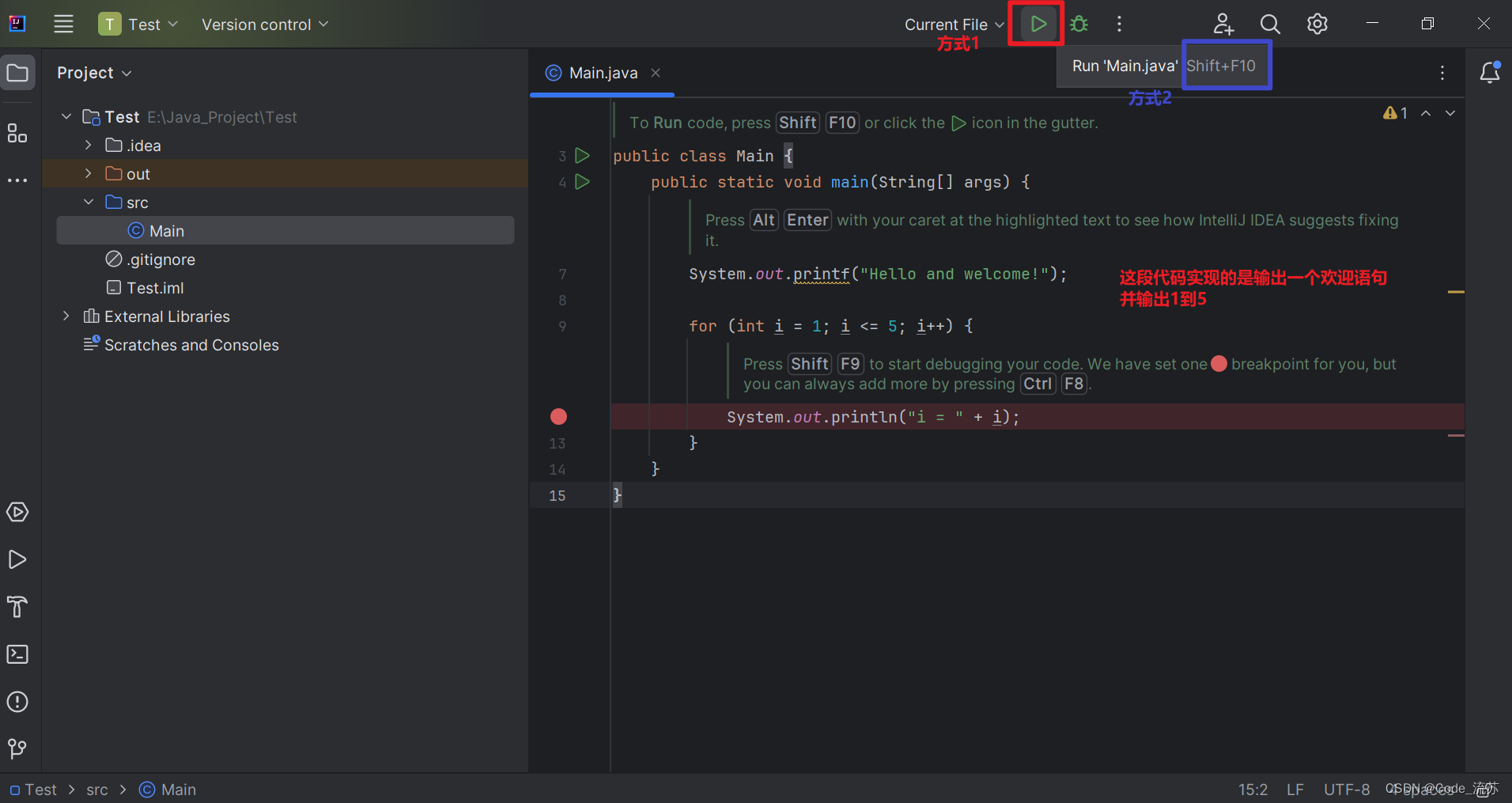
Task: Click cursor position 15:2 indicator
Action: tap(1253, 790)
